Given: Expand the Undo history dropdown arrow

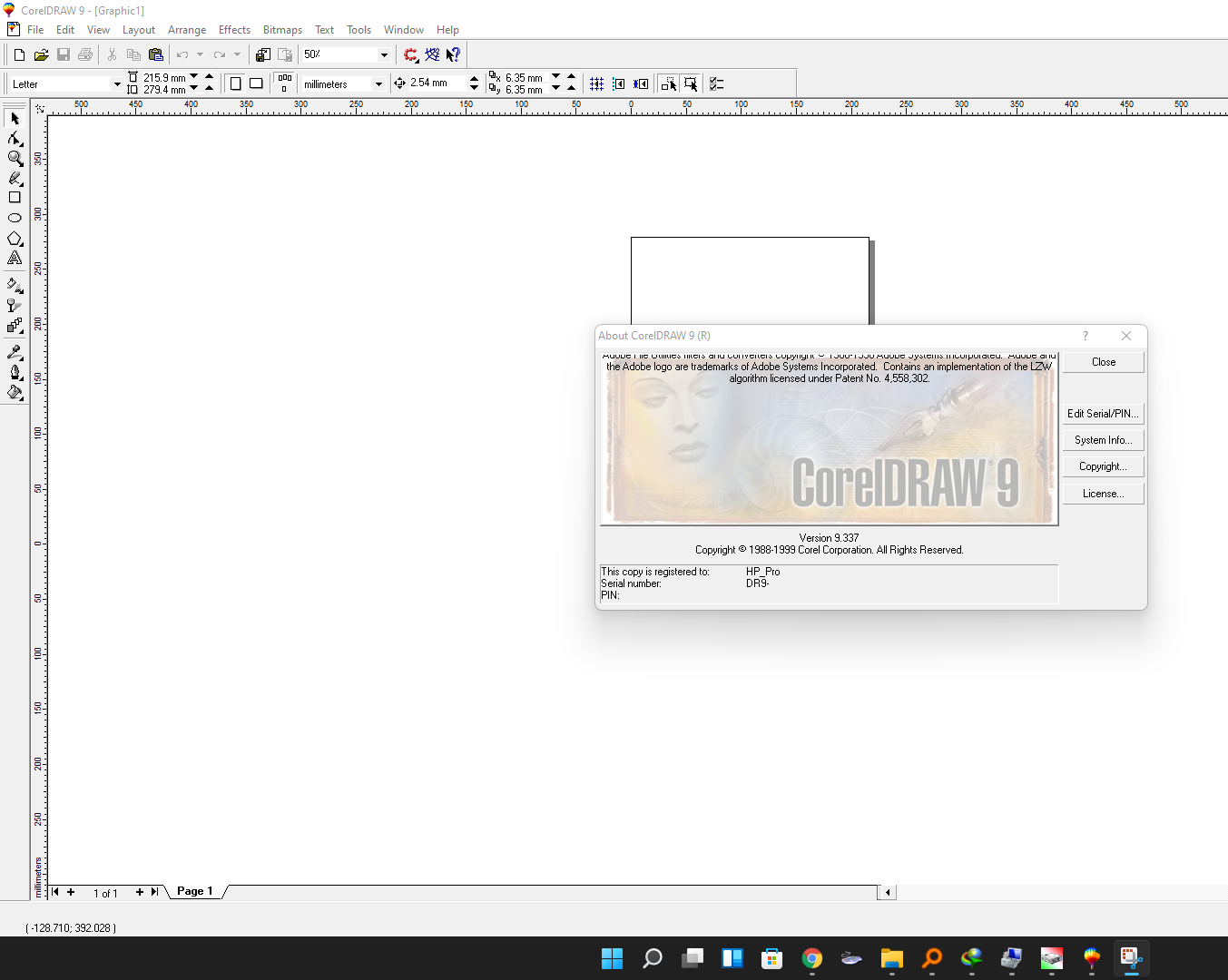Looking at the screenshot, I should click(200, 54).
